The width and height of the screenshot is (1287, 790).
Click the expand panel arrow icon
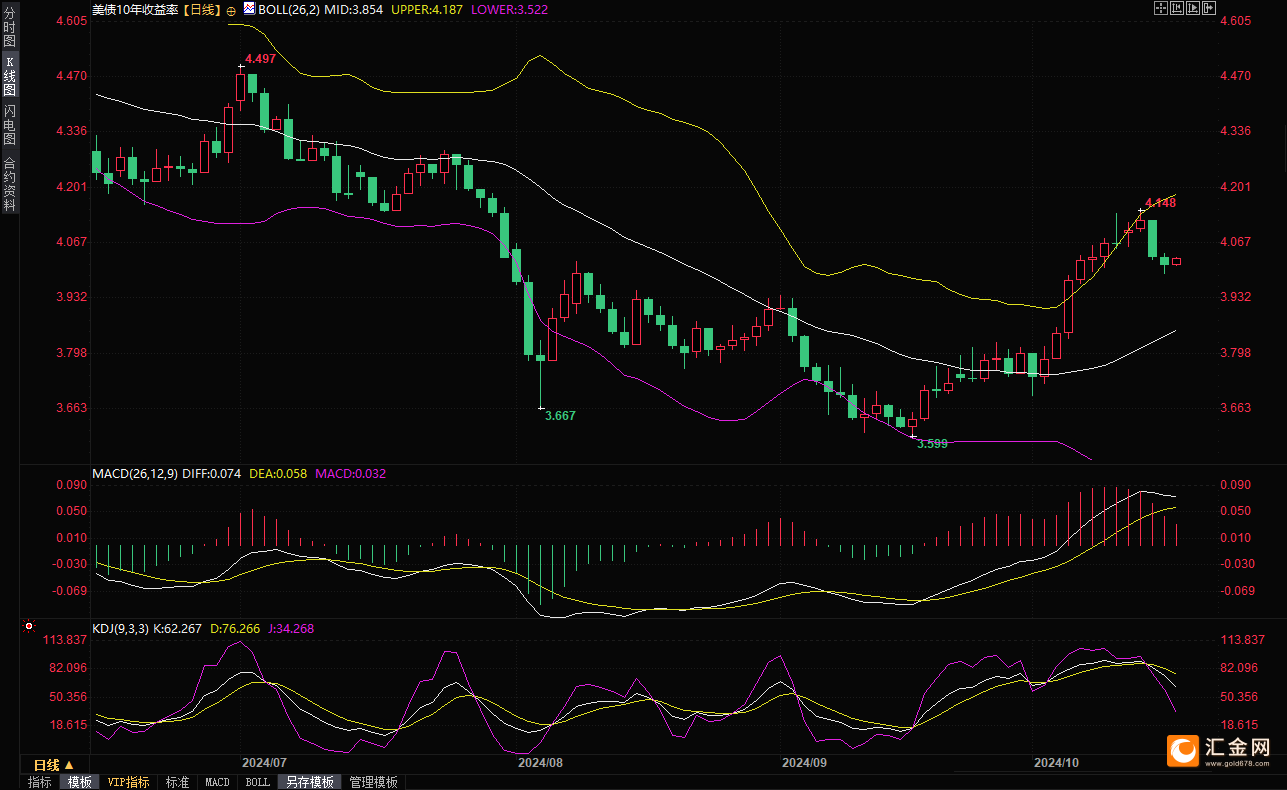click(x=1209, y=8)
